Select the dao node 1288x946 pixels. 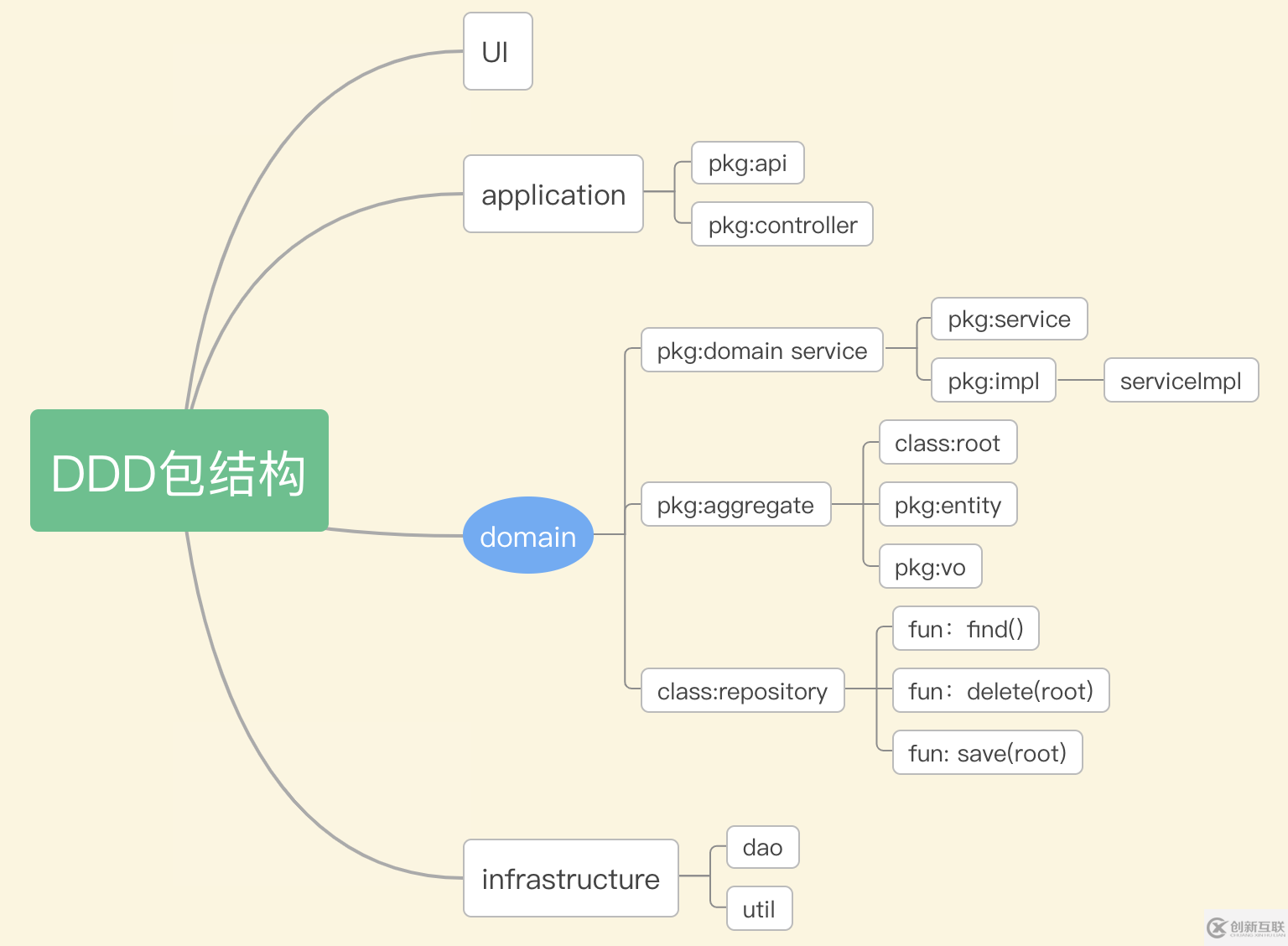point(763,847)
